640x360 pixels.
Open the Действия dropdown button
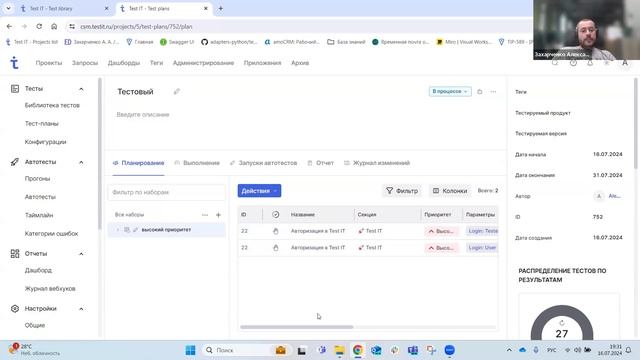[x=259, y=191]
